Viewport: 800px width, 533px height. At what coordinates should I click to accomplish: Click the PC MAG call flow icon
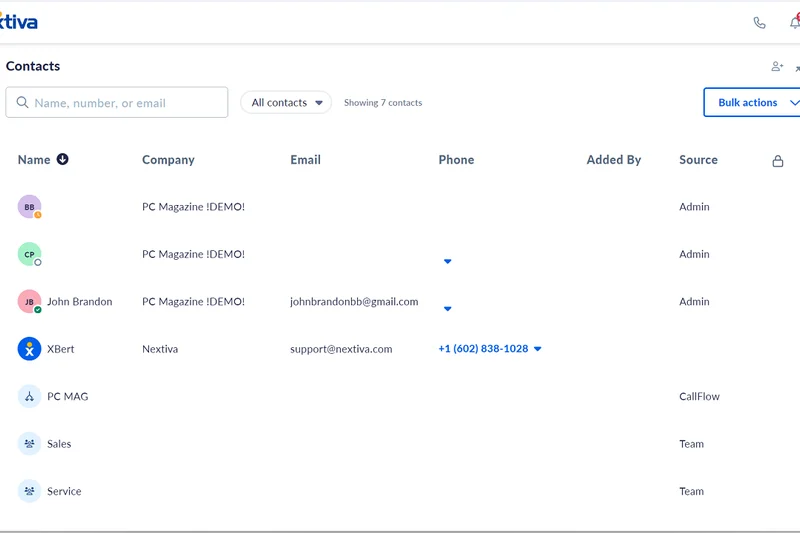pyautogui.click(x=29, y=396)
